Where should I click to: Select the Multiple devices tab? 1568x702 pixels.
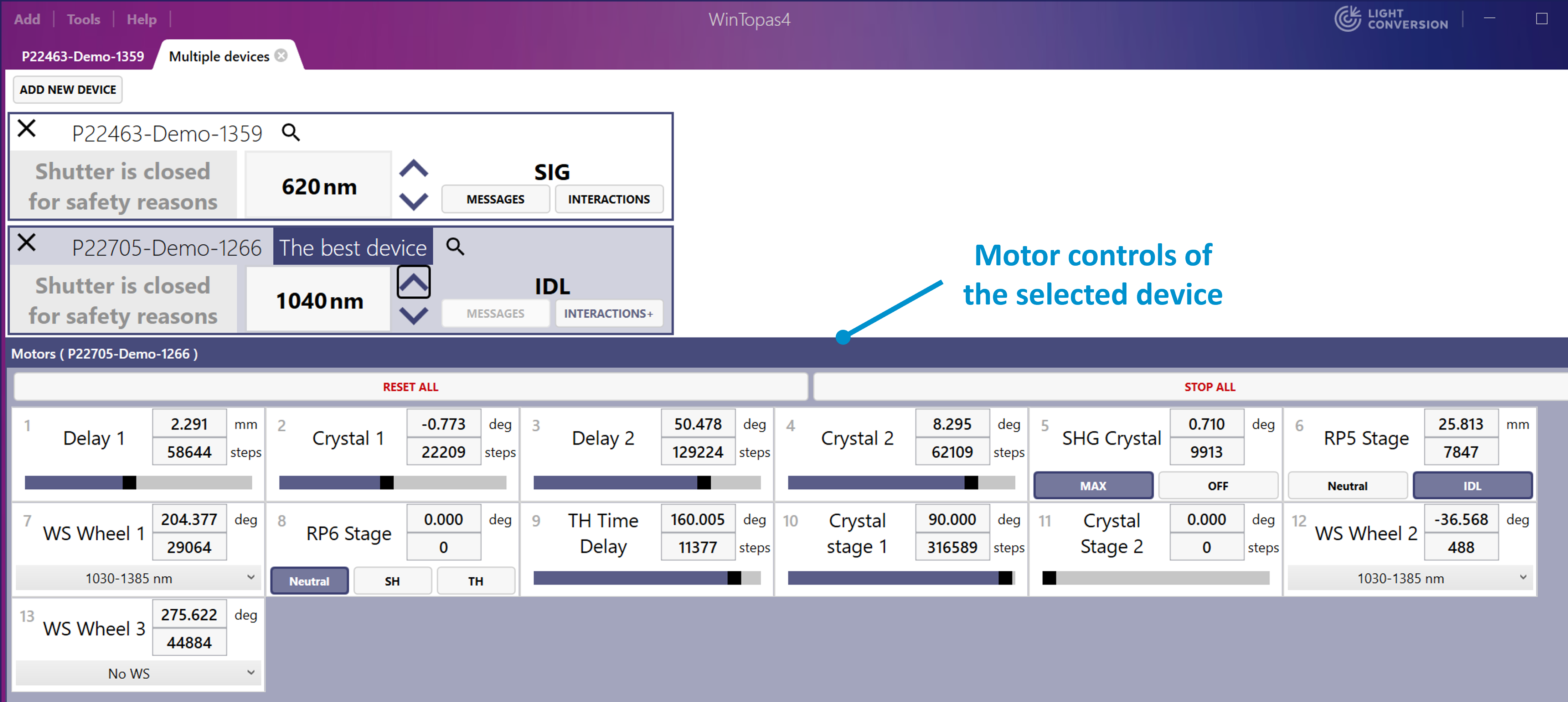click(219, 56)
